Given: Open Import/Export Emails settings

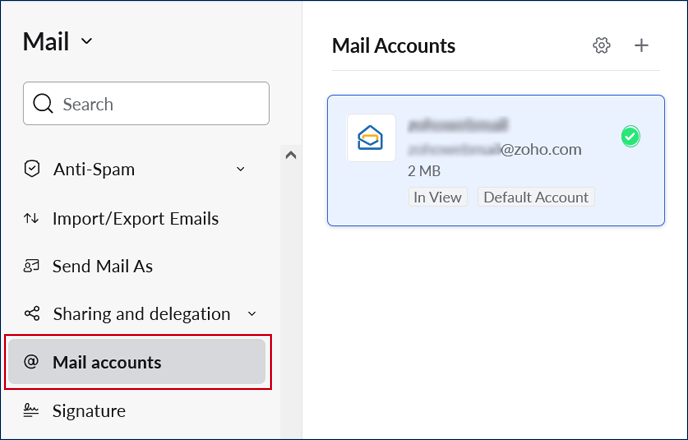Looking at the screenshot, I should coord(135,218).
